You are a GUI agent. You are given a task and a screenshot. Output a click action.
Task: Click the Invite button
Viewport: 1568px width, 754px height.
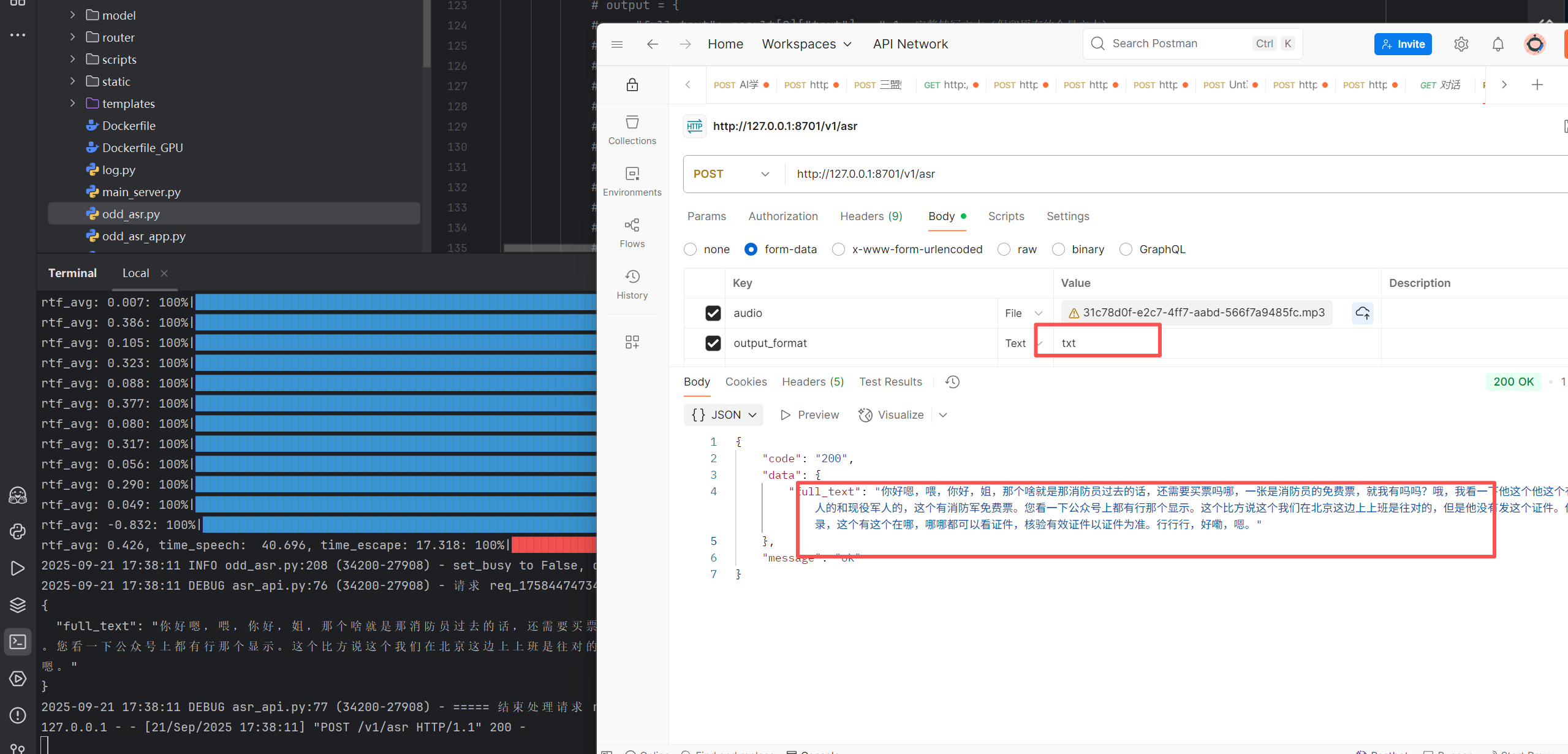1402,44
